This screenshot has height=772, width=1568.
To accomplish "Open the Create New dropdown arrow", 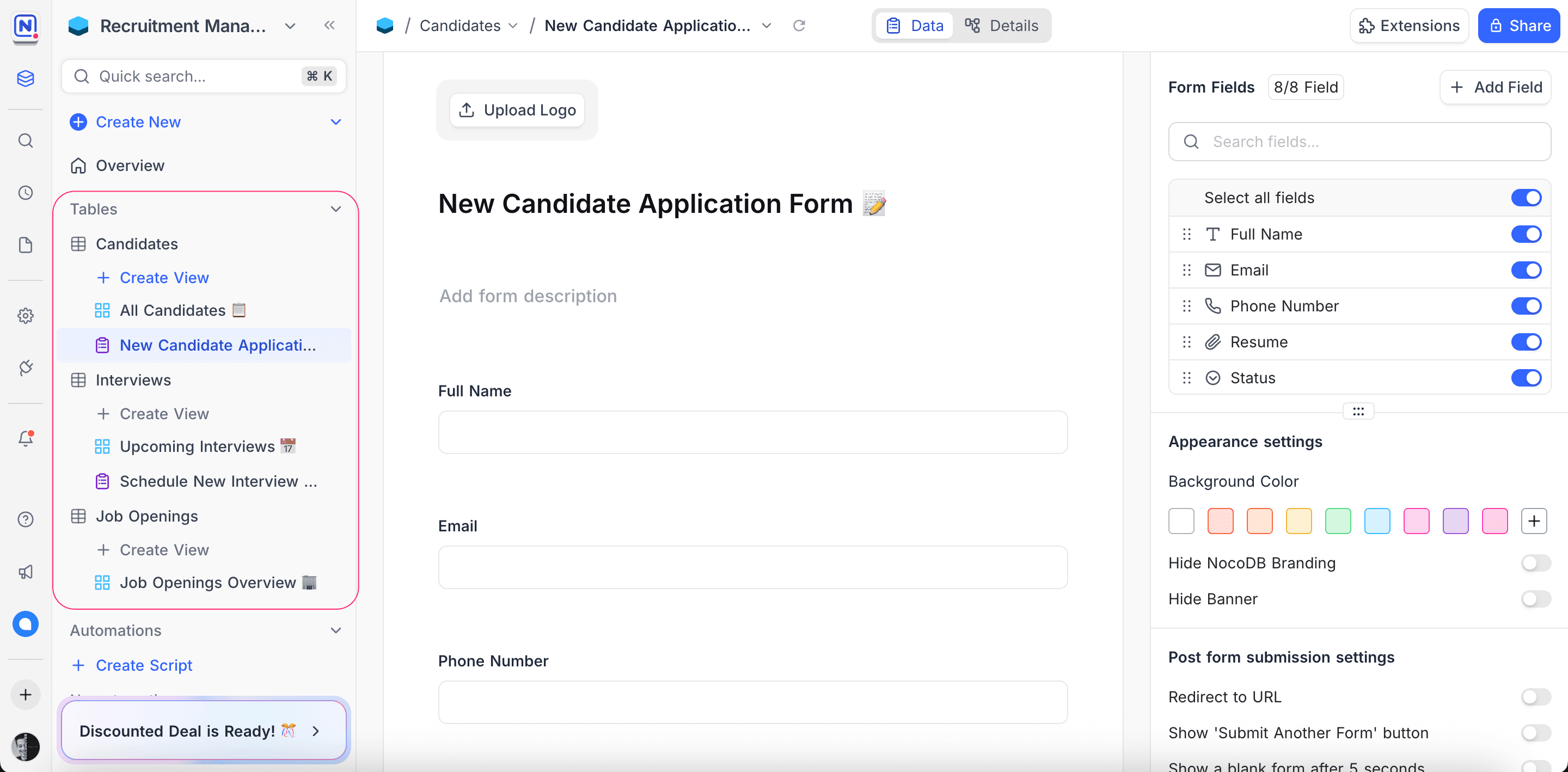I will [335, 122].
